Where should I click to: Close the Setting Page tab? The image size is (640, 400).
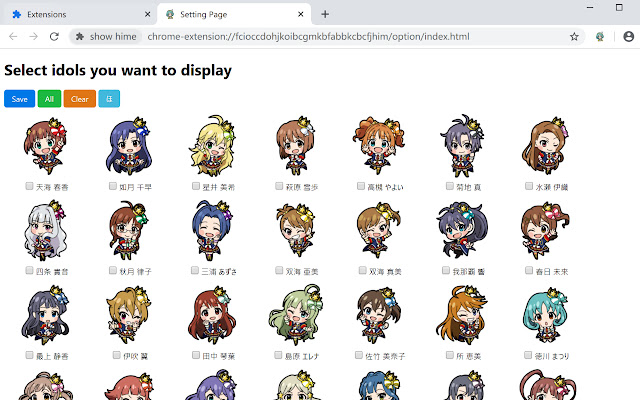pyautogui.click(x=301, y=14)
